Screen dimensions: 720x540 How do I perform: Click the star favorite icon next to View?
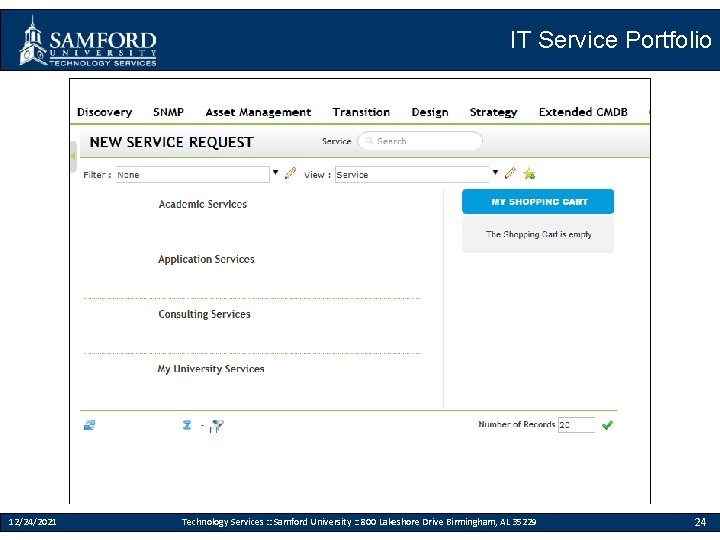[529, 174]
